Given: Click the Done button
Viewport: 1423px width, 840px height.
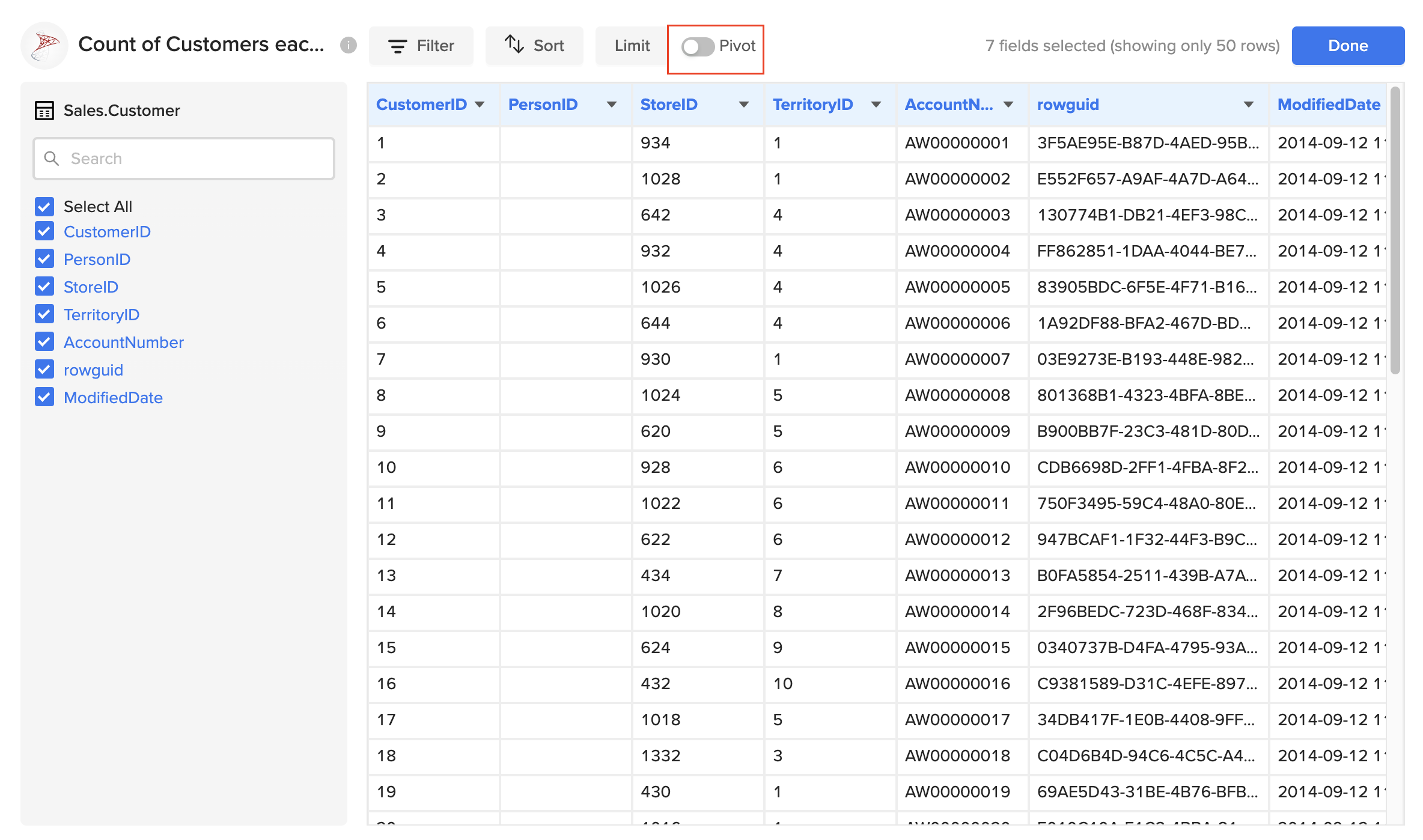Looking at the screenshot, I should pyautogui.click(x=1347, y=46).
